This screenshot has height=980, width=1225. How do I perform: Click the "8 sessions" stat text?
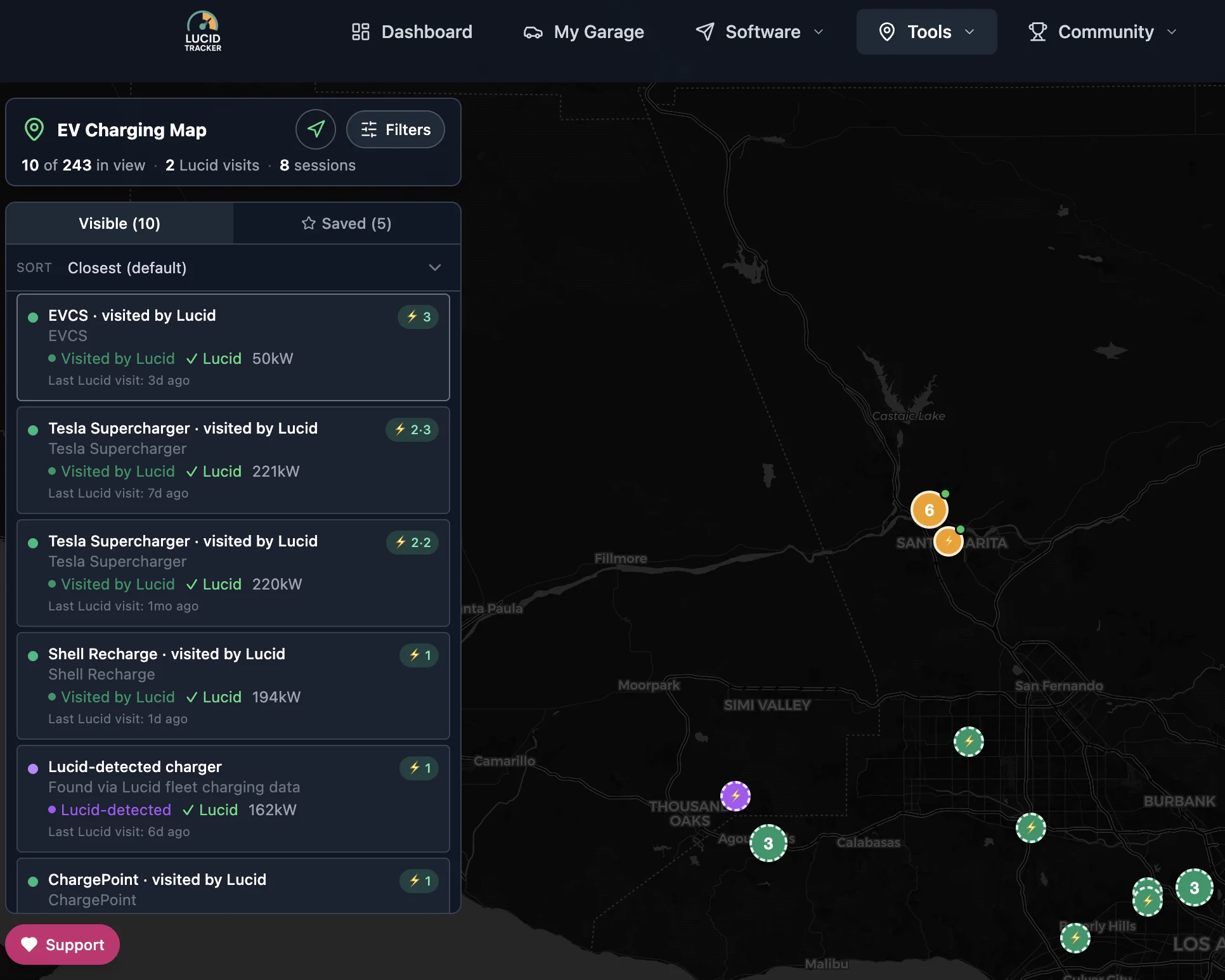pos(318,165)
